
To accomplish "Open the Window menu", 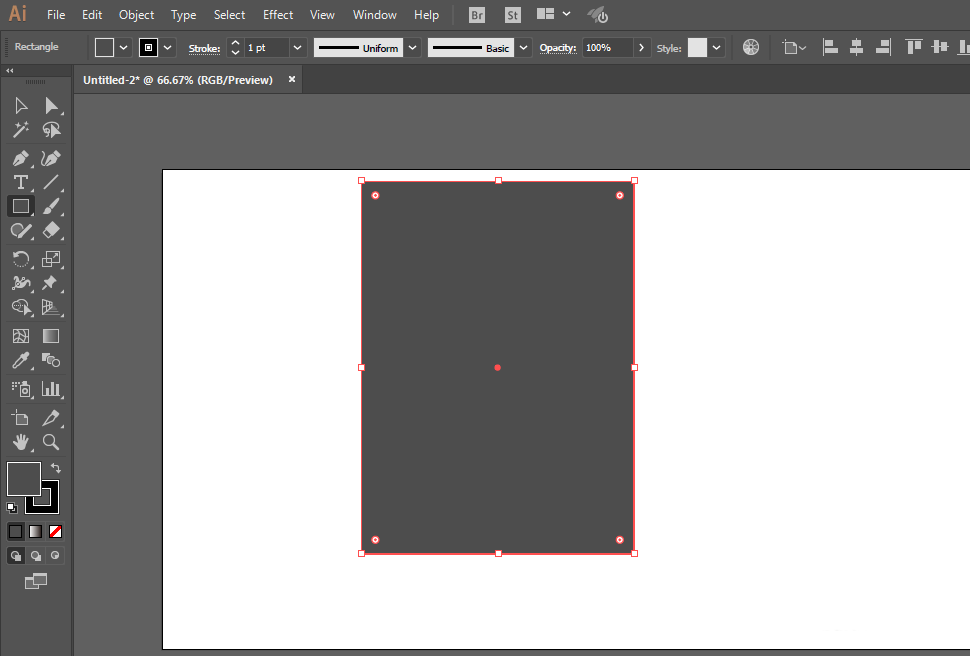I will click(374, 15).
